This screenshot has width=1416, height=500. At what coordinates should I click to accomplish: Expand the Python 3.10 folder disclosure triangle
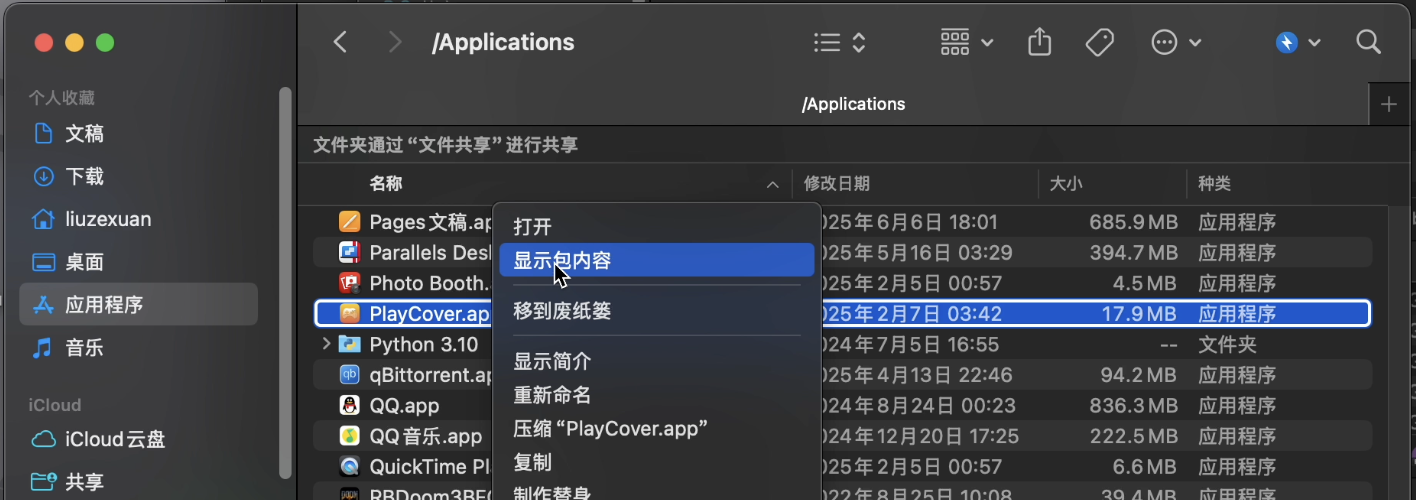coord(325,344)
